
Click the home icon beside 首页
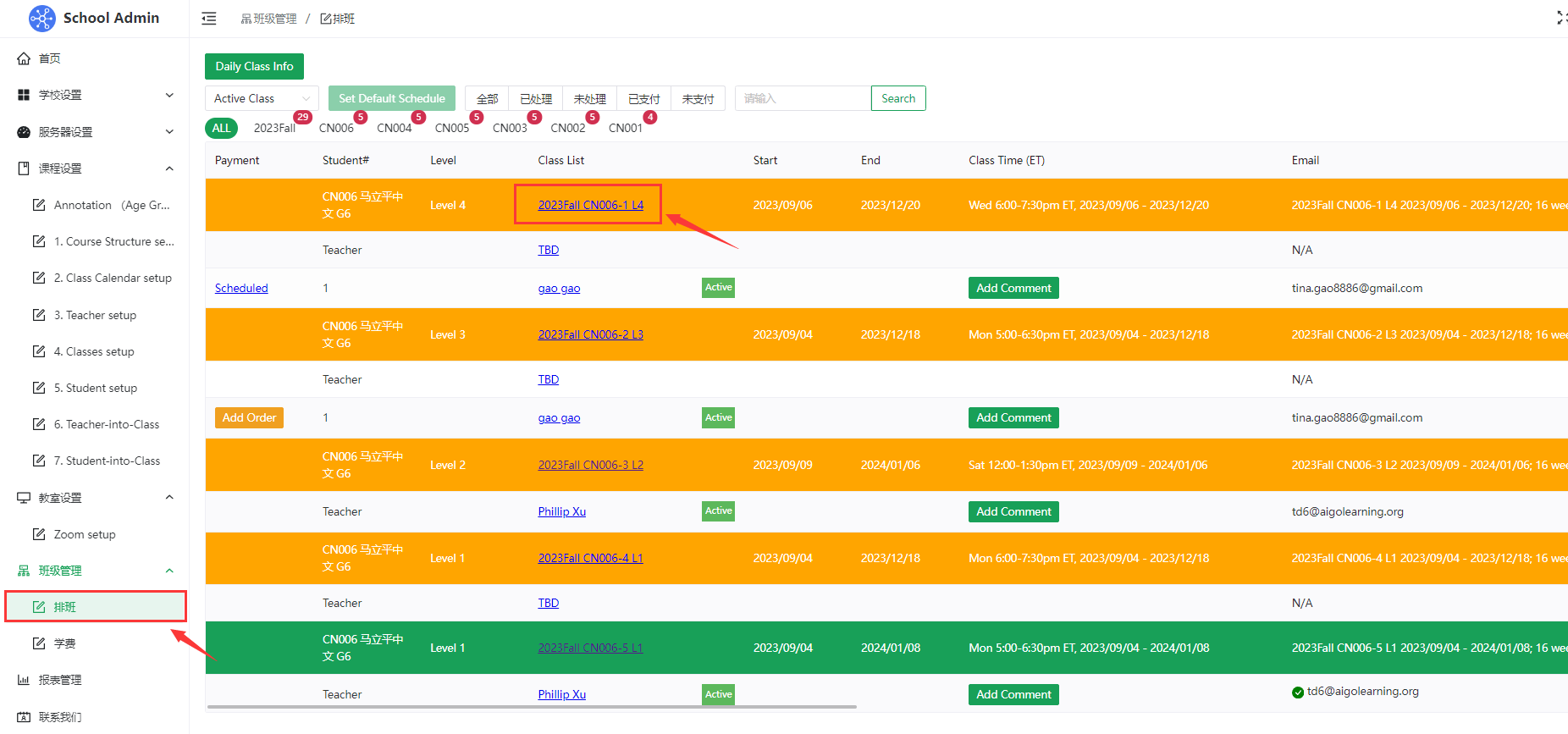click(x=24, y=58)
